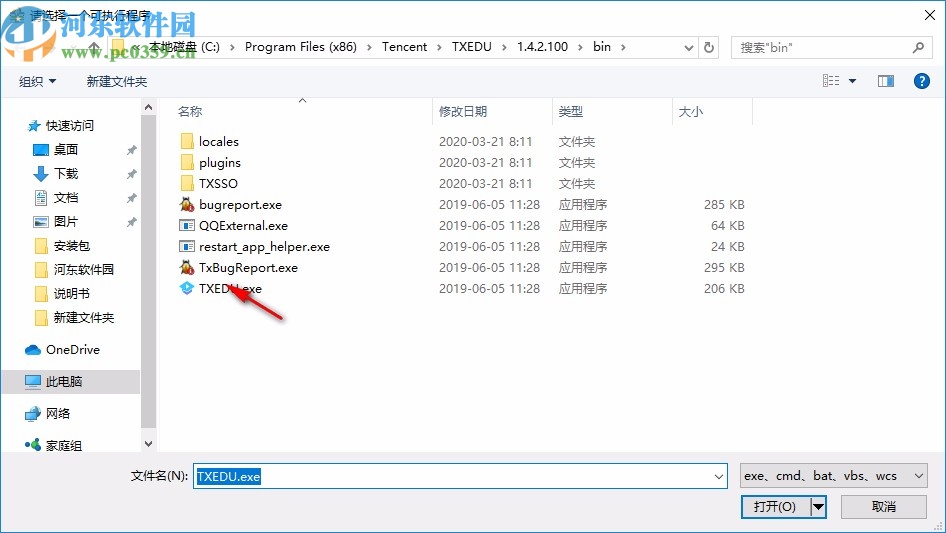This screenshot has height=533, width=946.
Task: Select the sidebar 新建文件夹 folder
Action: 83,318
